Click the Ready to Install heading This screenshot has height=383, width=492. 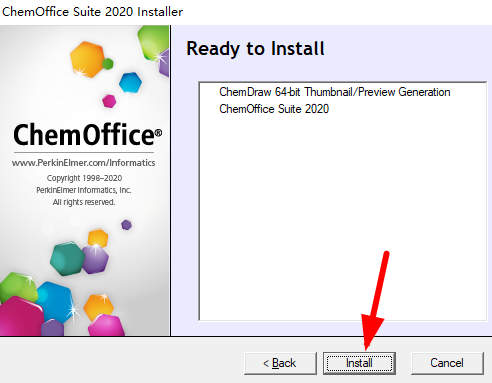tap(255, 49)
